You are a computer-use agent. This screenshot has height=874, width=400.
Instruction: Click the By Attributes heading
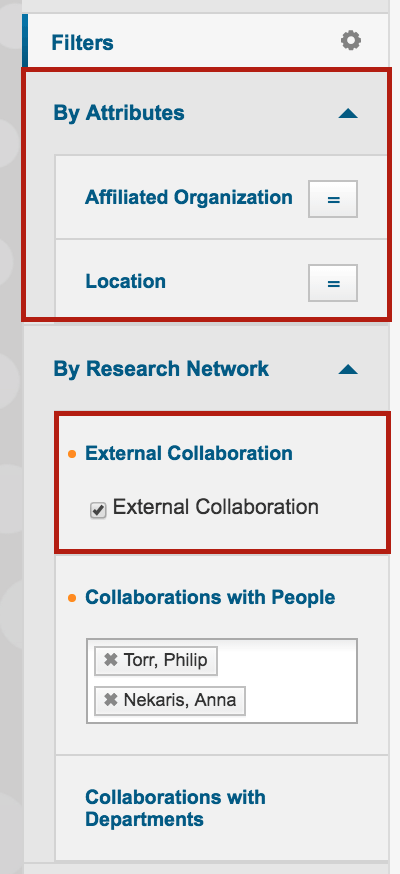(x=119, y=113)
